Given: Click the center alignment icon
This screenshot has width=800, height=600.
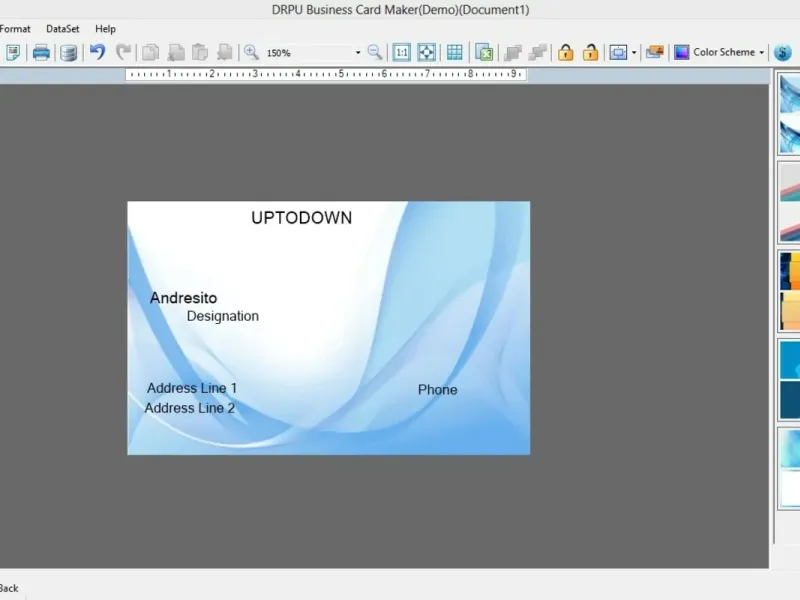Looking at the screenshot, I should tap(618, 52).
